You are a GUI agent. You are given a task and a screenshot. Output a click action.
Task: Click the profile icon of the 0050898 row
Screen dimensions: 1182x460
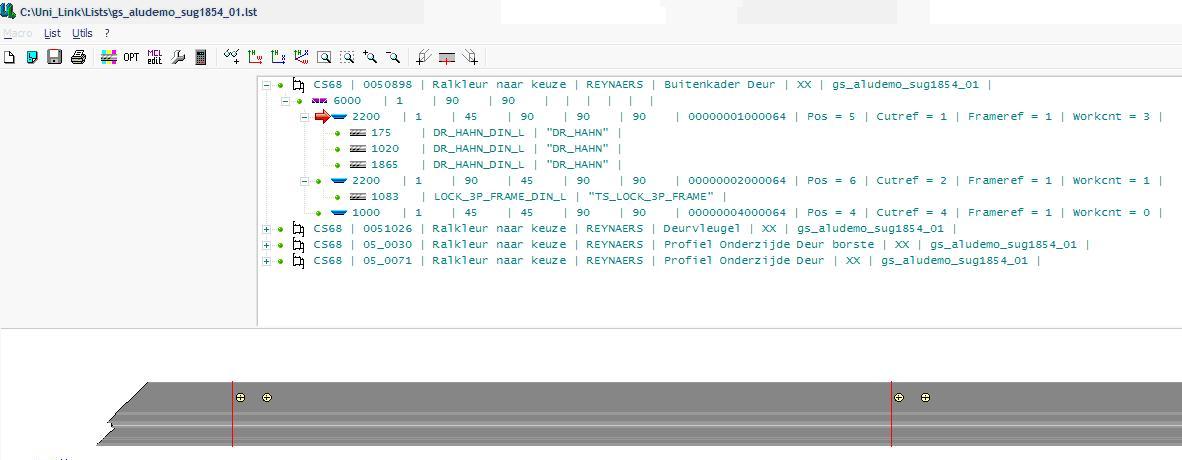click(299, 85)
